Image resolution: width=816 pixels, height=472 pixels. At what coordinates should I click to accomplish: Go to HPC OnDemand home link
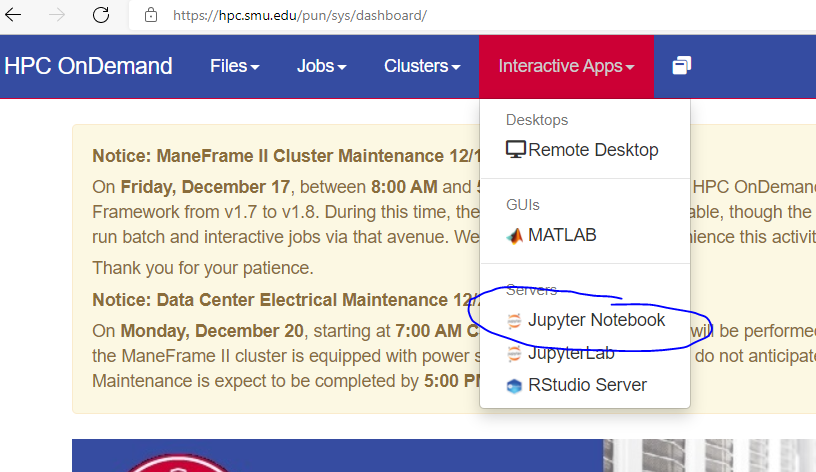click(x=88, y=66)
